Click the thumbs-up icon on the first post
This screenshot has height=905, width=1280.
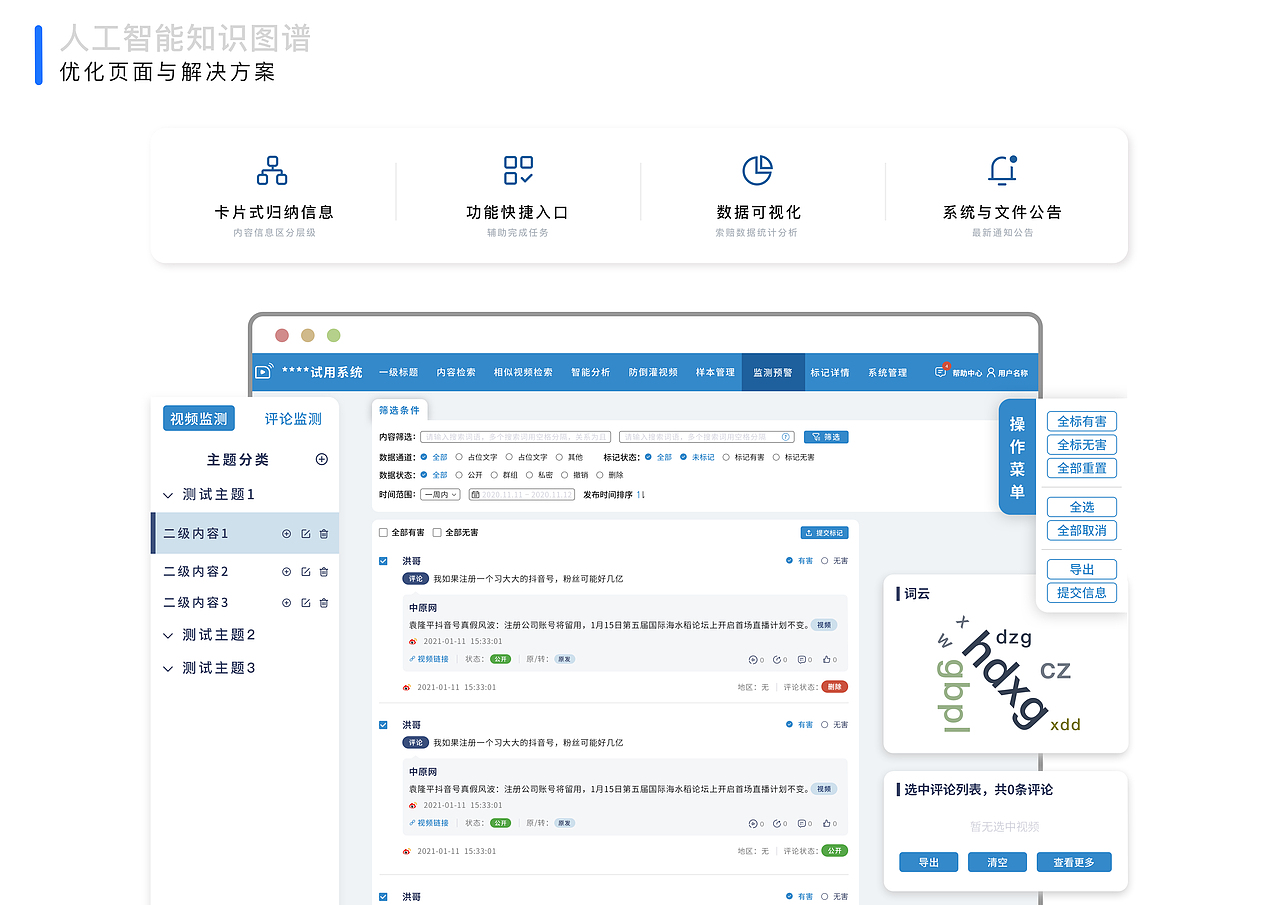[829, 659]
